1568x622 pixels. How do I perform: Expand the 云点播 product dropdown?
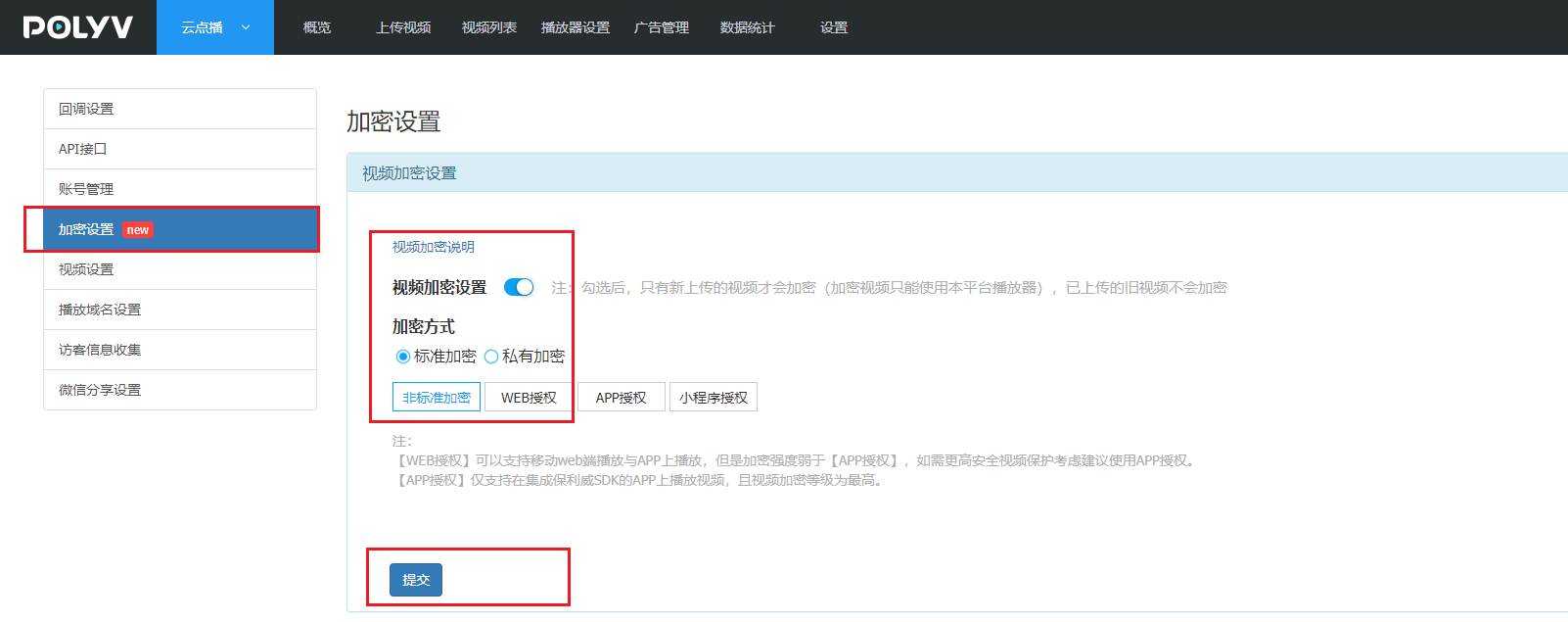215,27
